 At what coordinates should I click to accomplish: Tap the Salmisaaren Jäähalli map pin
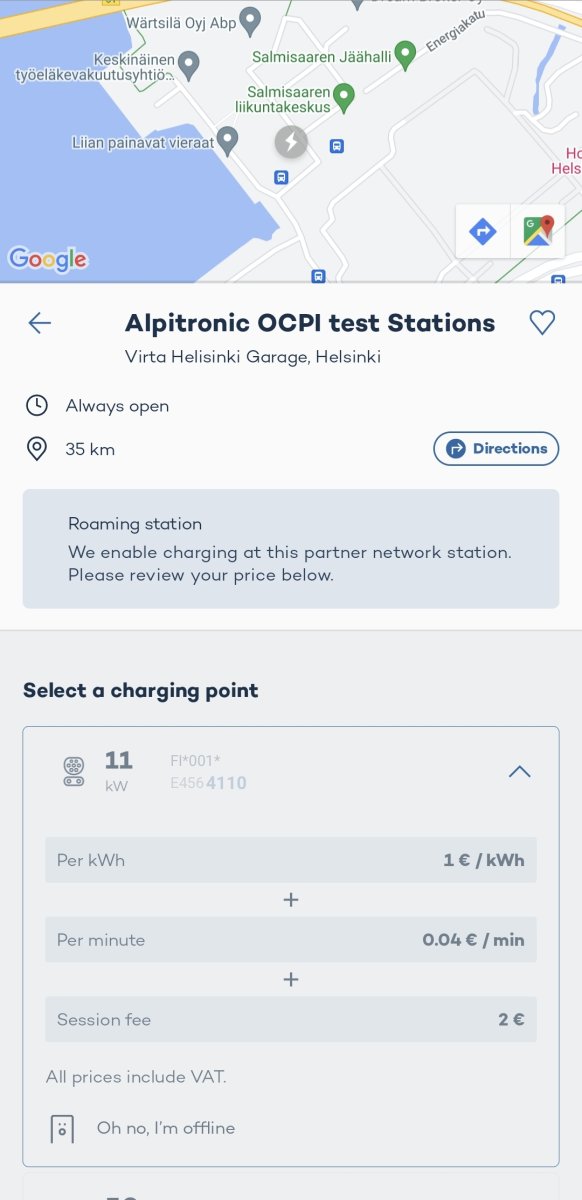tap(405, 54)
